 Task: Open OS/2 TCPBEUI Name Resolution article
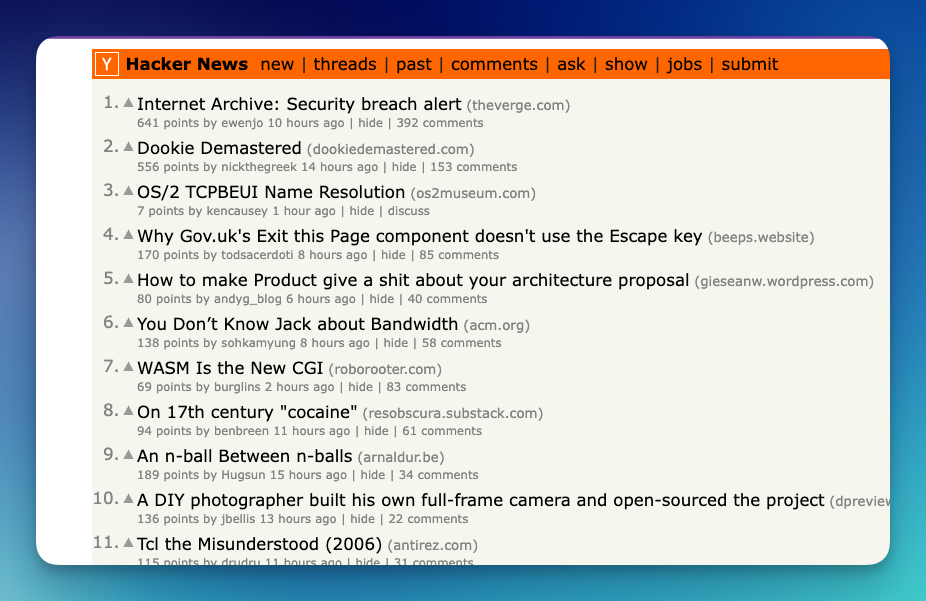coord(271,192)
